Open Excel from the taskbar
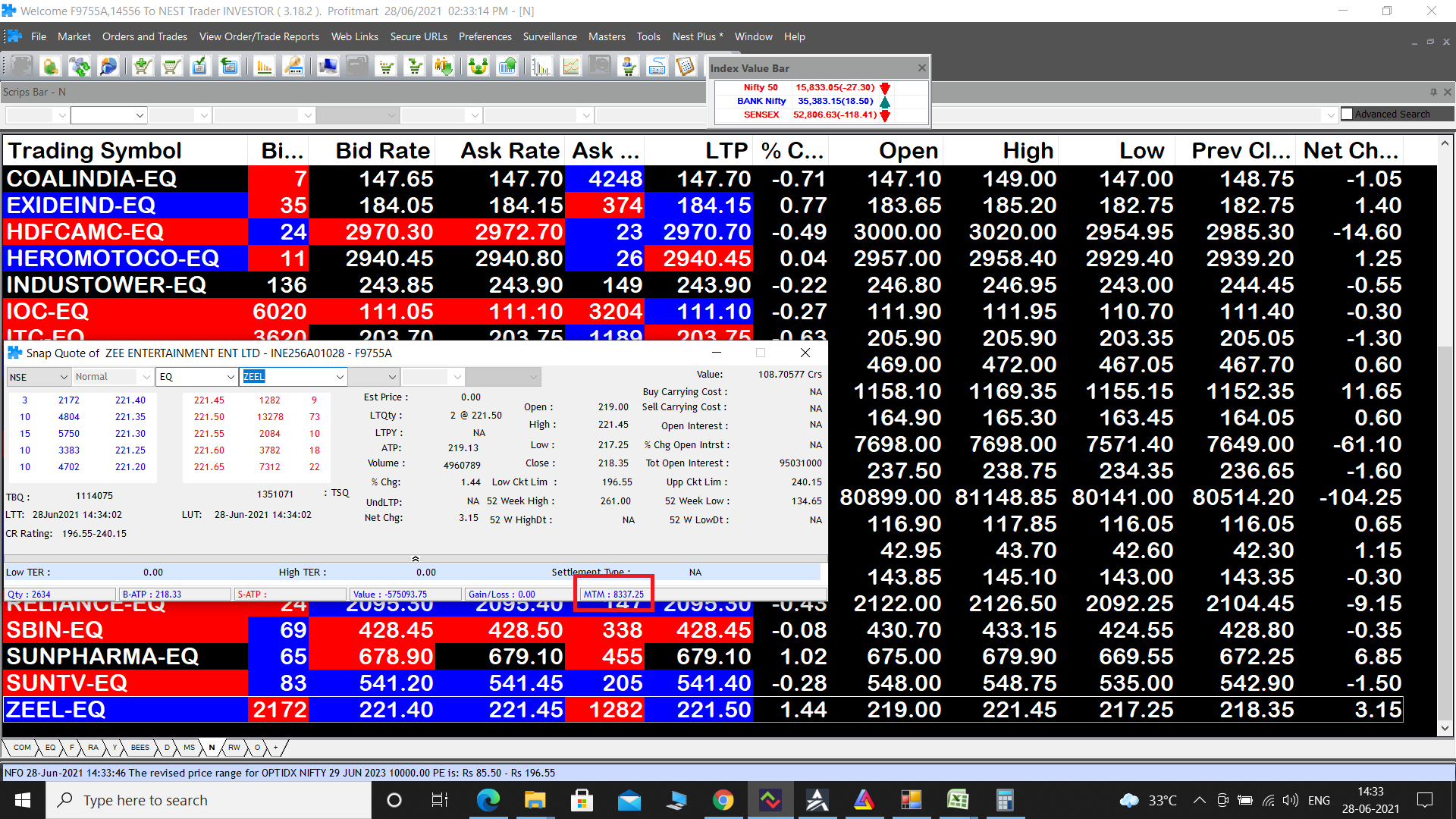This screenshot has width=1456, height=819. coord(958,800)
